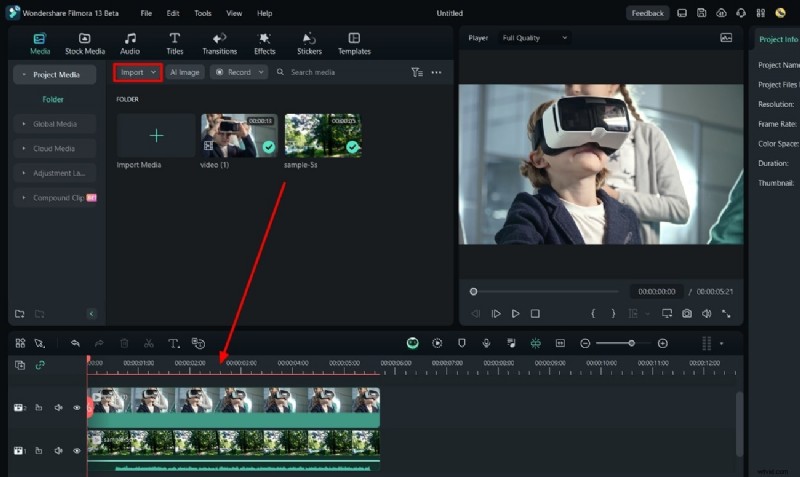Open the Media tab
The image size is (800, 477).
tap(40, 44)
